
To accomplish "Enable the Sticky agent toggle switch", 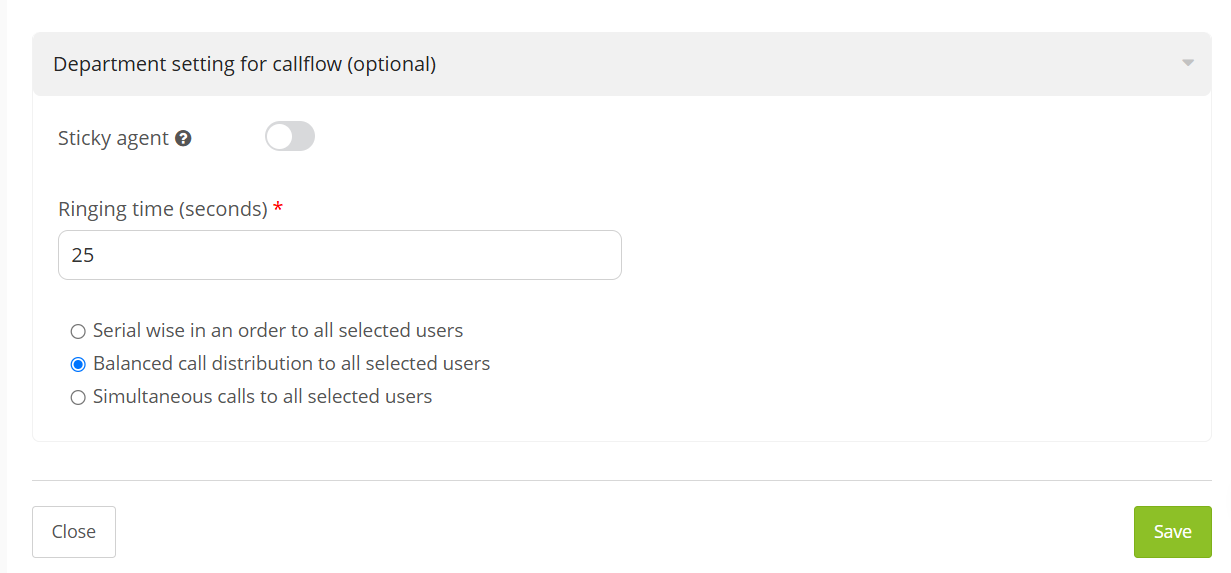I will click(290, 137).
